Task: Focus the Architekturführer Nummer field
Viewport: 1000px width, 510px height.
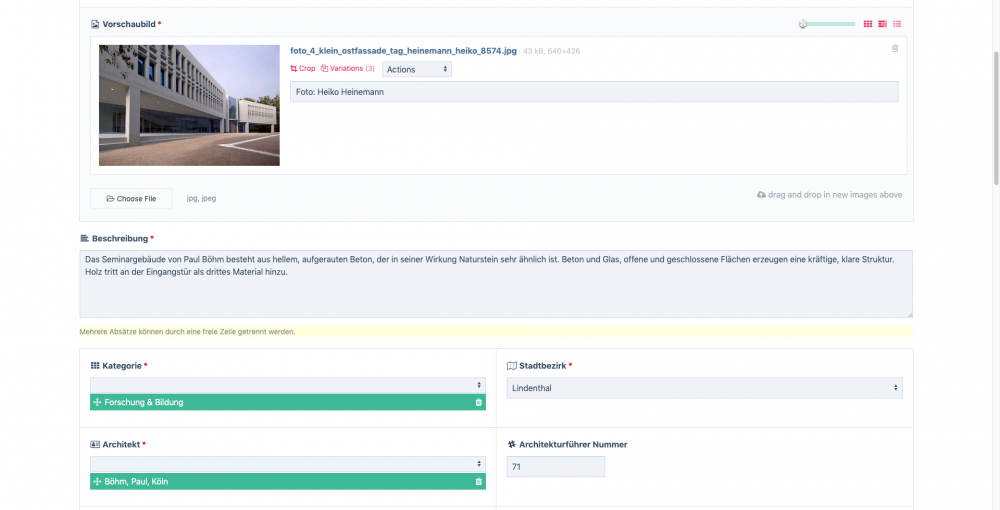Action: tap(555, 467)
